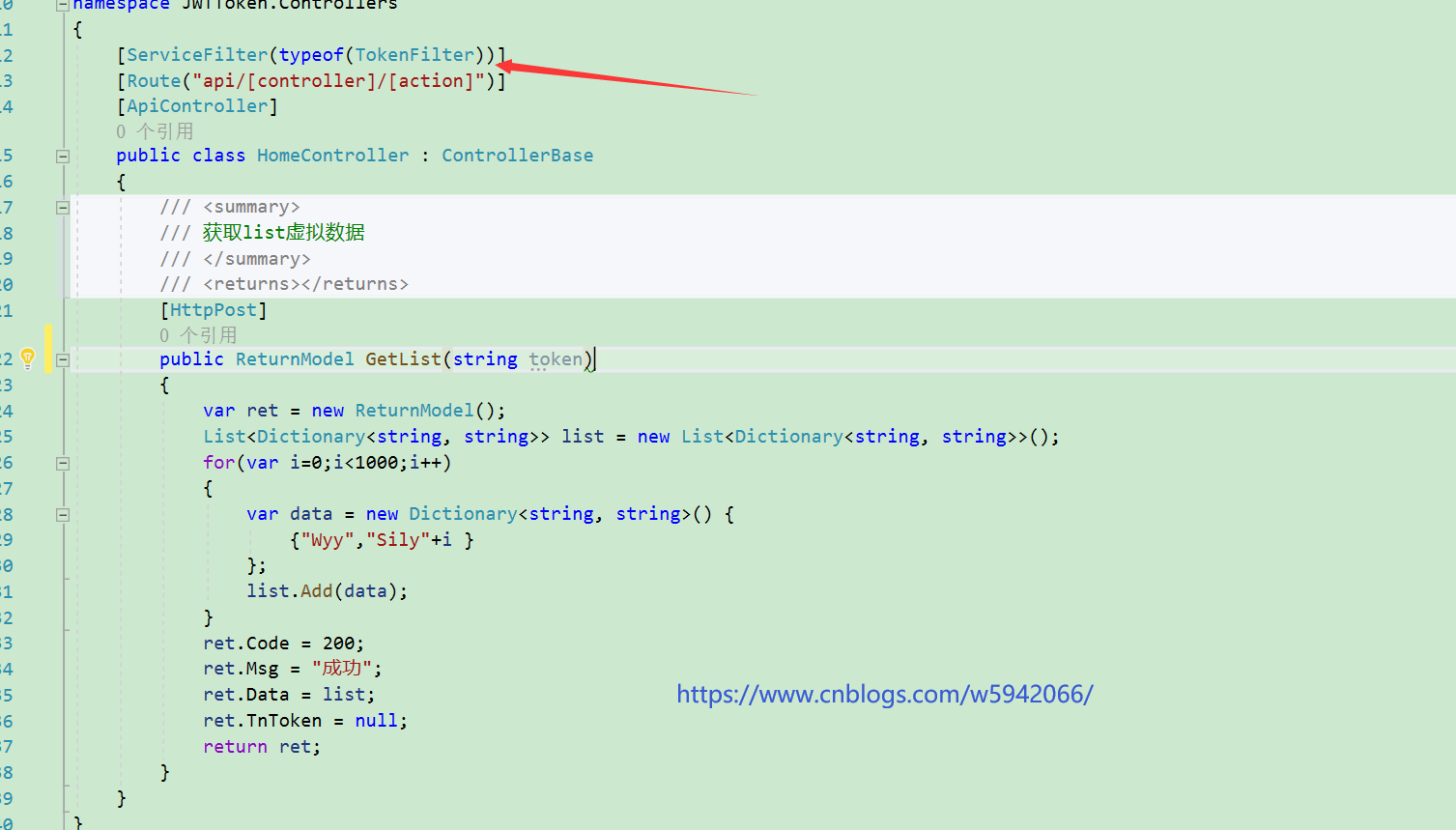Click the cnblogs.com/w5942066 URL

[884, 694]
